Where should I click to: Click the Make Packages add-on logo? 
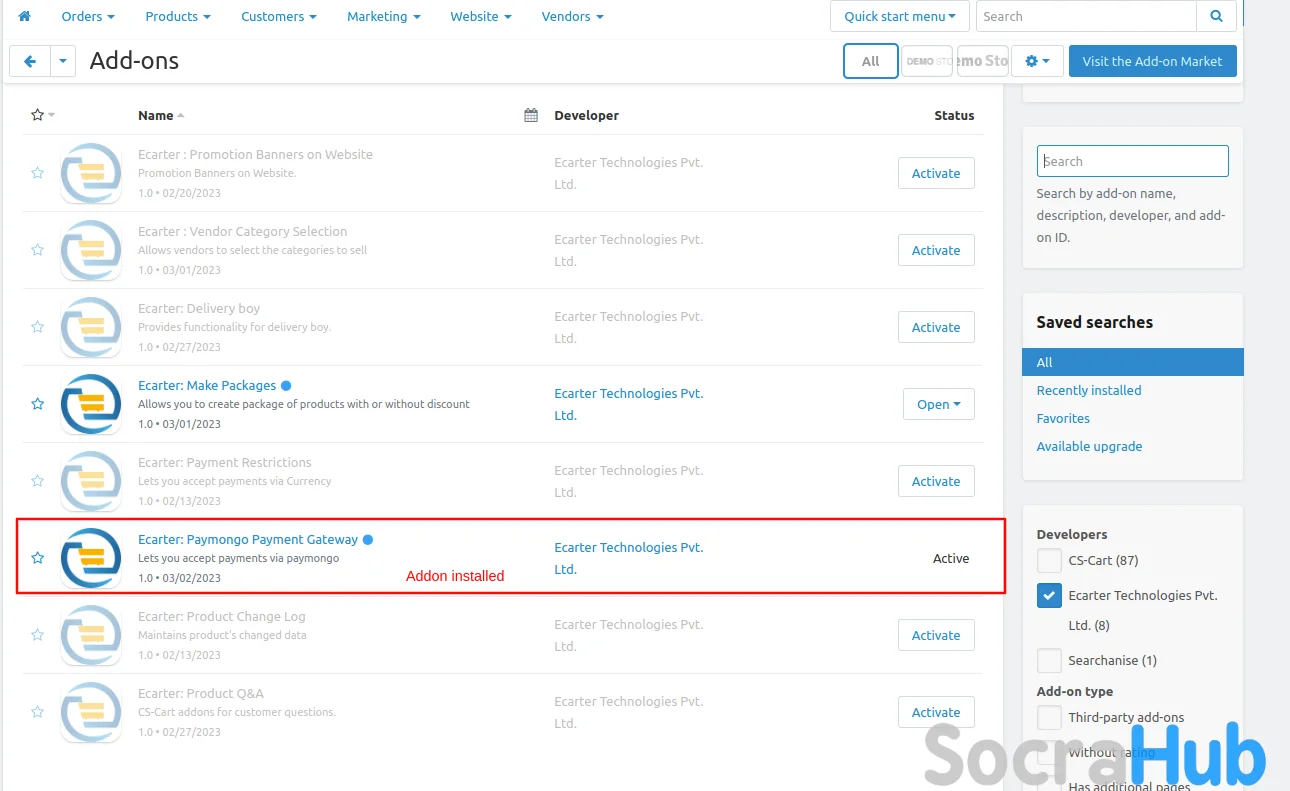coord(91,404)
